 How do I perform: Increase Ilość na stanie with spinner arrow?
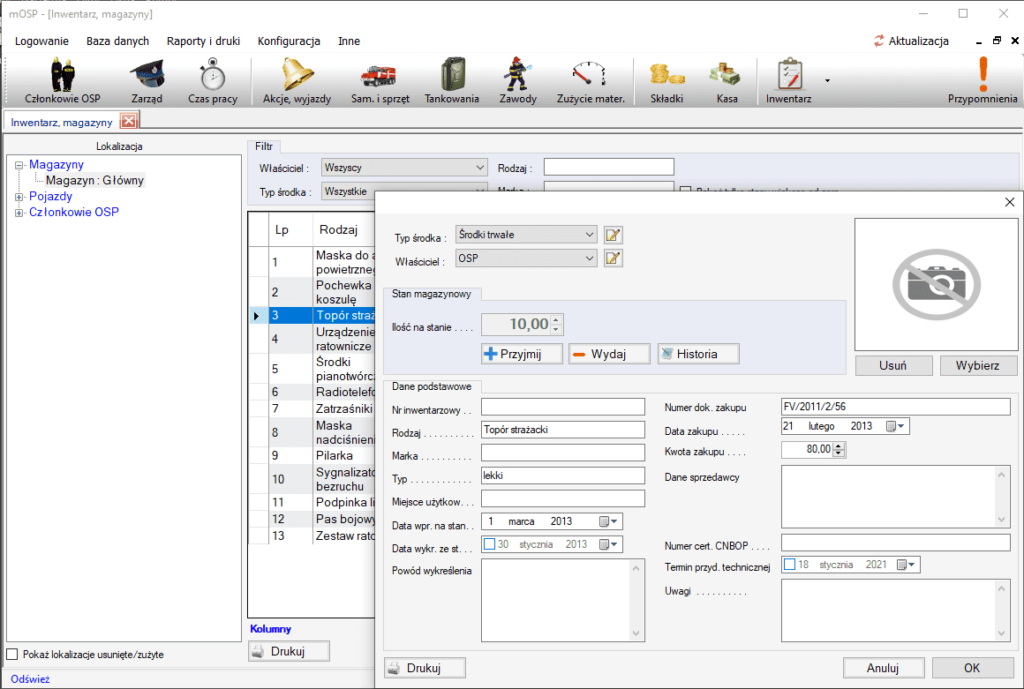[556, 320]
